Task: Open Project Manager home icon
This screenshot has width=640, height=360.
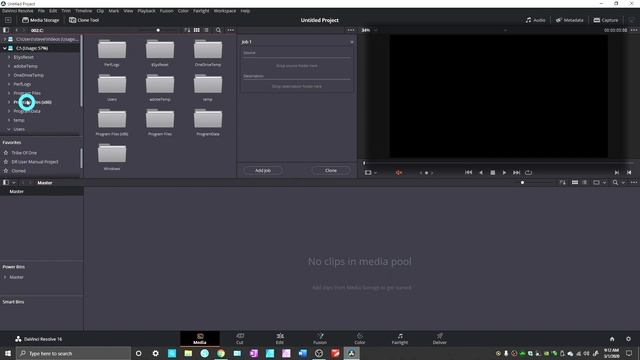Action: tap(612, 339)
